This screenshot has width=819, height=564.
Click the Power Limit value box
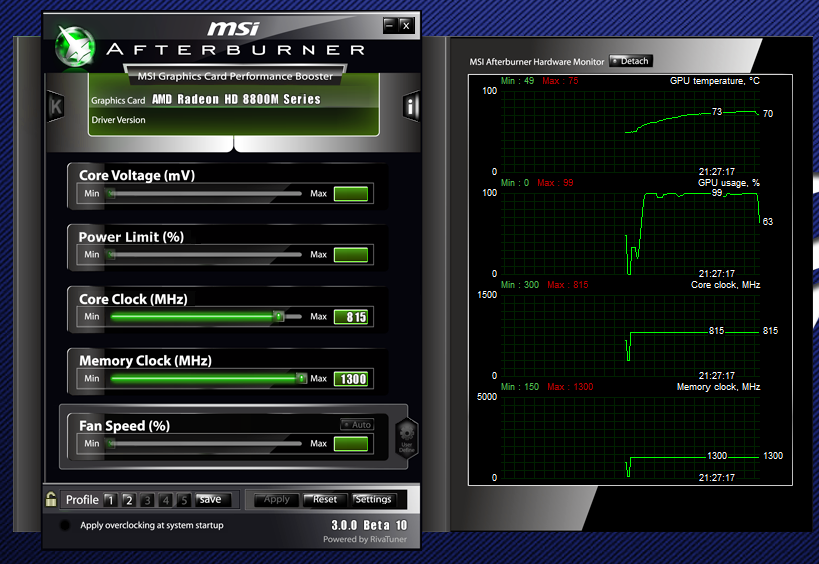pyautogui.click(x=351, y=255)
